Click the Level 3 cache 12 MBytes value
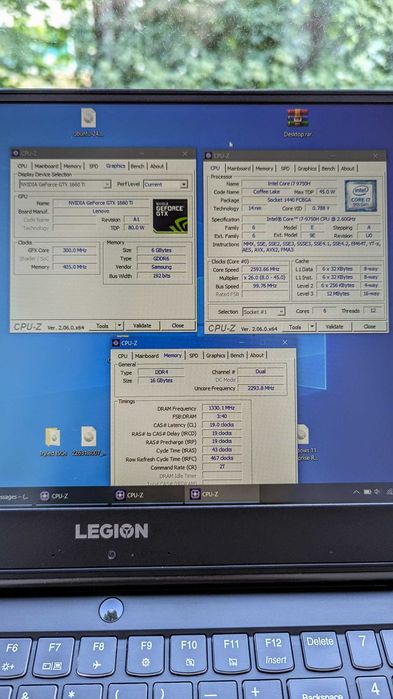Screen dimensions: 393x699 (x=338, y=294)
